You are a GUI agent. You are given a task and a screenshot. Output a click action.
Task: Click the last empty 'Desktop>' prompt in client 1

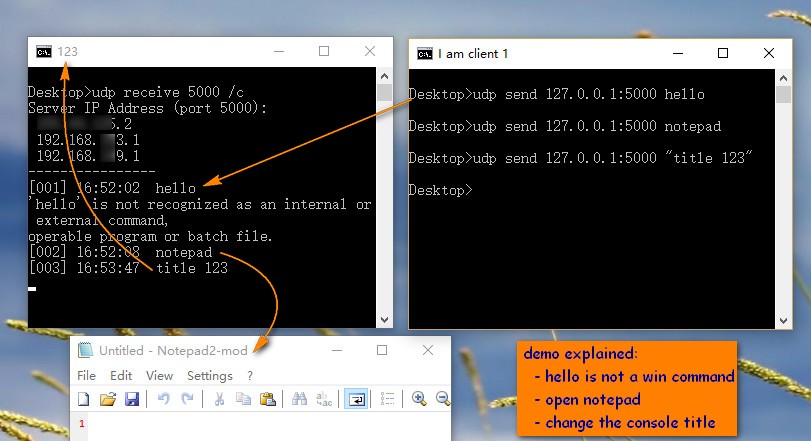[x=440, y=190]
